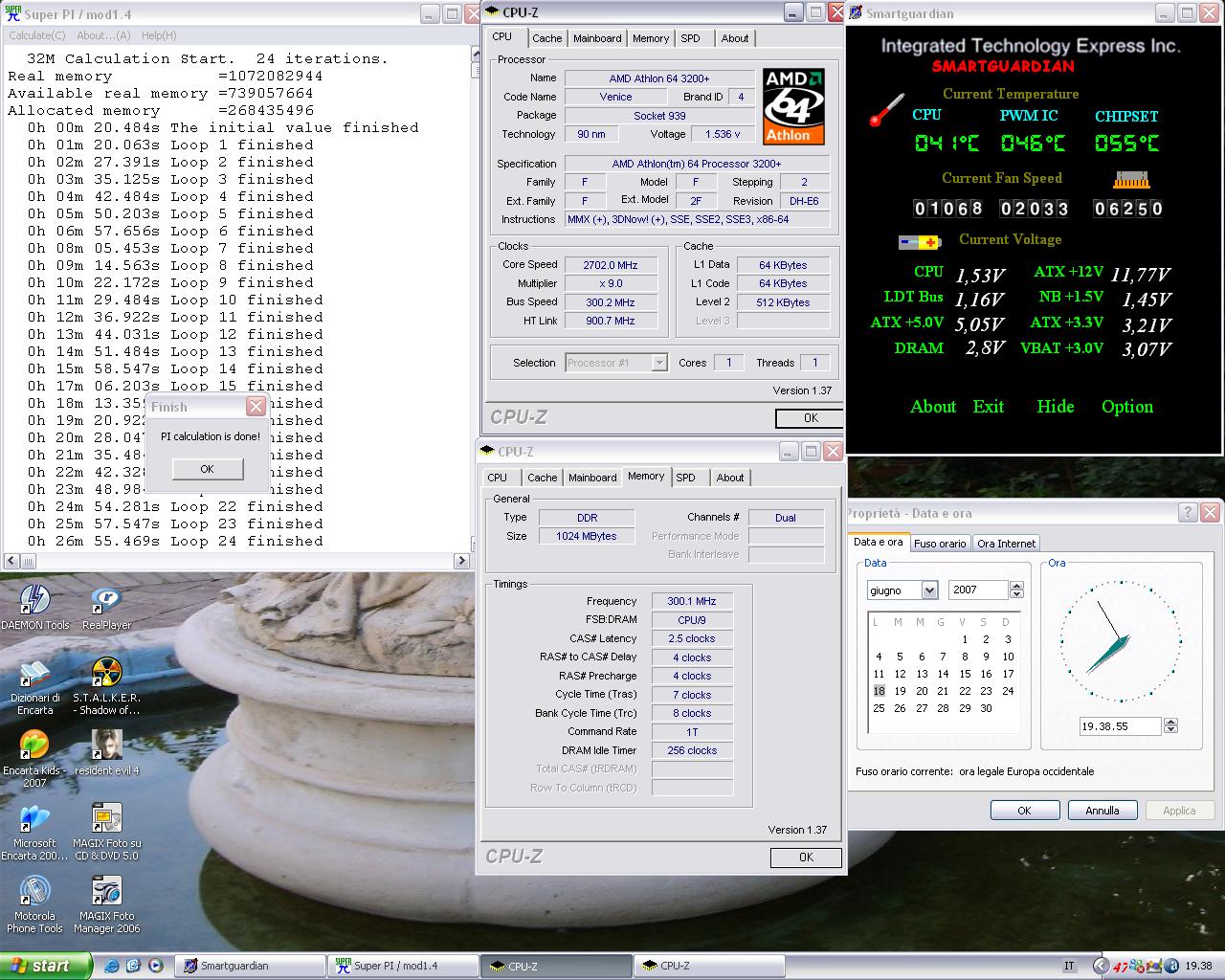Image resolution: width=1225 pixels, height=980 pixels.
Task: Click the Start button
Action: pyautogui.click(x=45, y=966)
